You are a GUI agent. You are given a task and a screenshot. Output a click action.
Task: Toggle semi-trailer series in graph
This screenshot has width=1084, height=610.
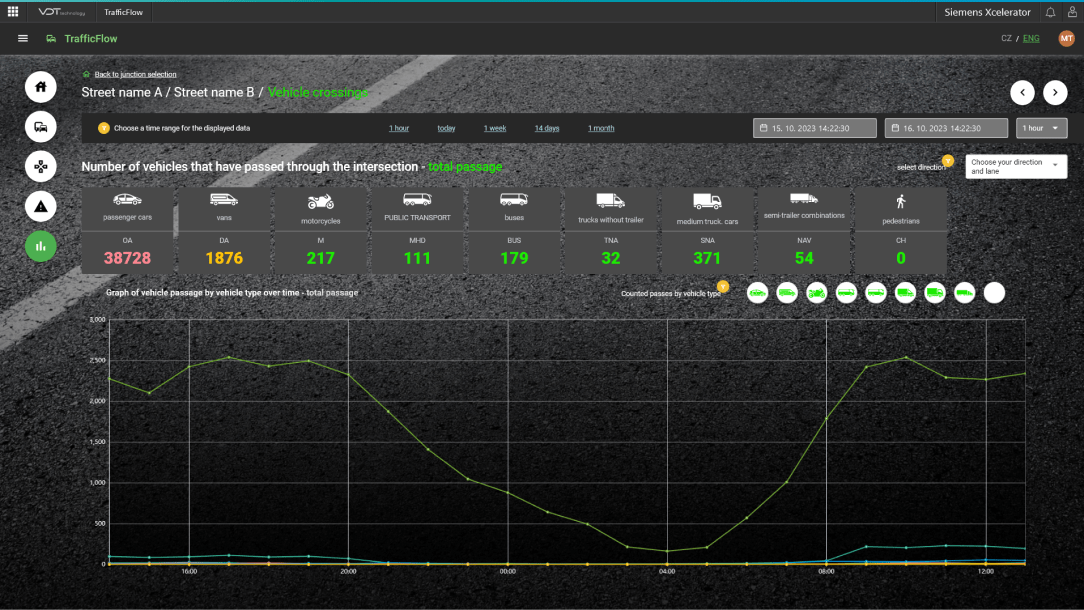pos(964,293)
